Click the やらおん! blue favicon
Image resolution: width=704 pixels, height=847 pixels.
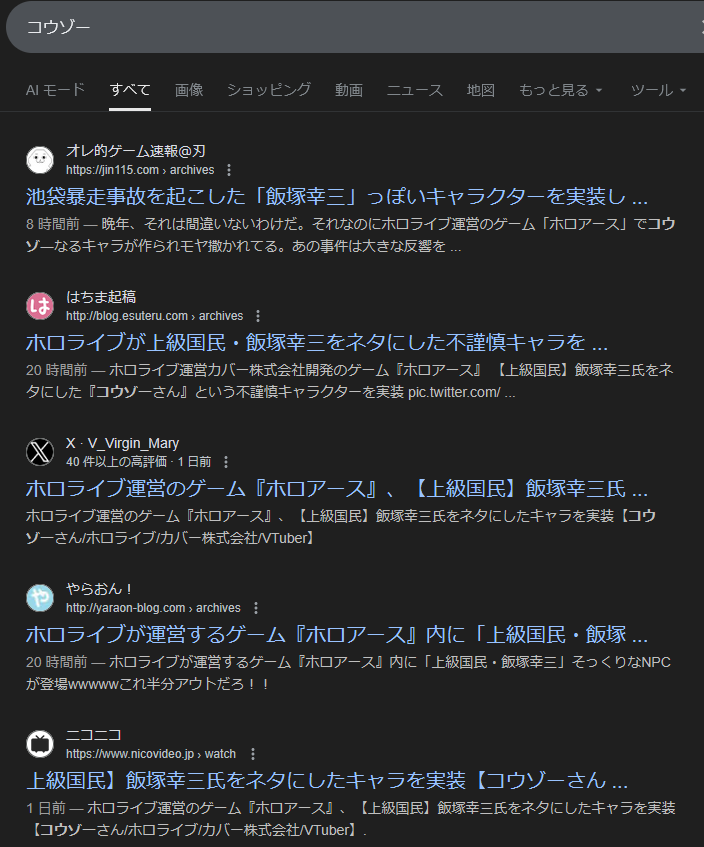pos(40,598)
